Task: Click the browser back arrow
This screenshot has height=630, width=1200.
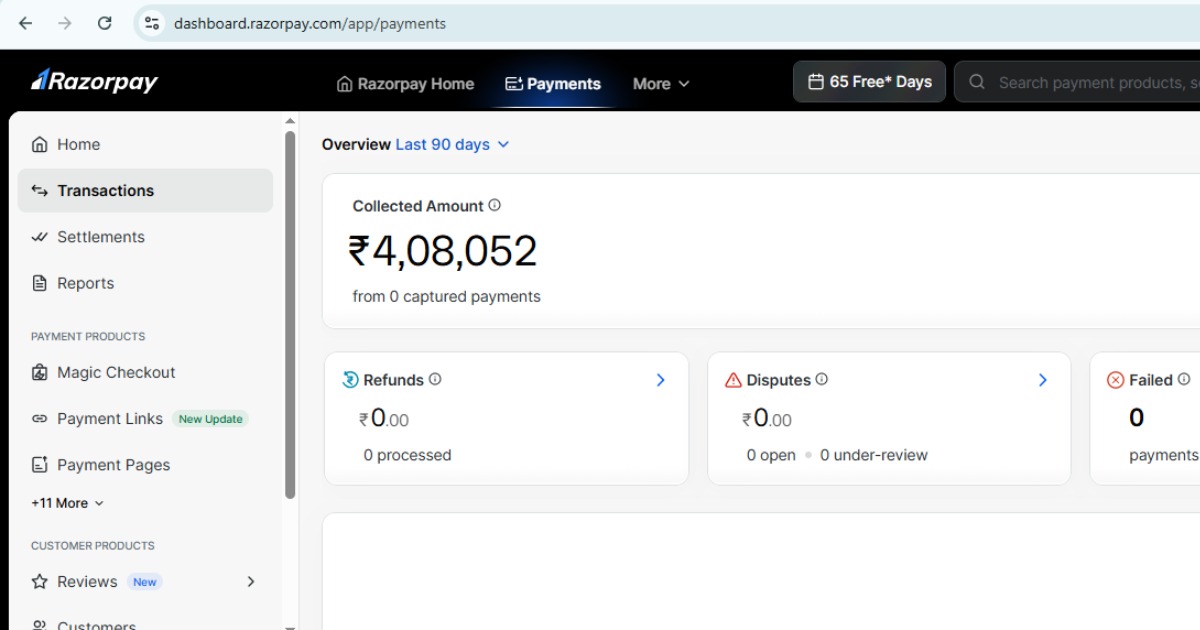Action: point(26,23)
